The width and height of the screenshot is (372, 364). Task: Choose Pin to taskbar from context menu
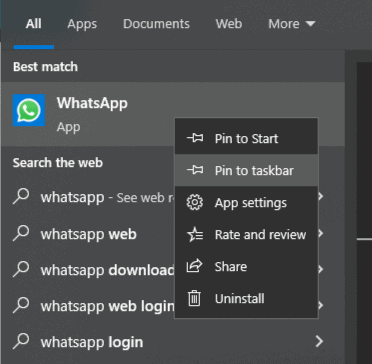coord(246,170)
